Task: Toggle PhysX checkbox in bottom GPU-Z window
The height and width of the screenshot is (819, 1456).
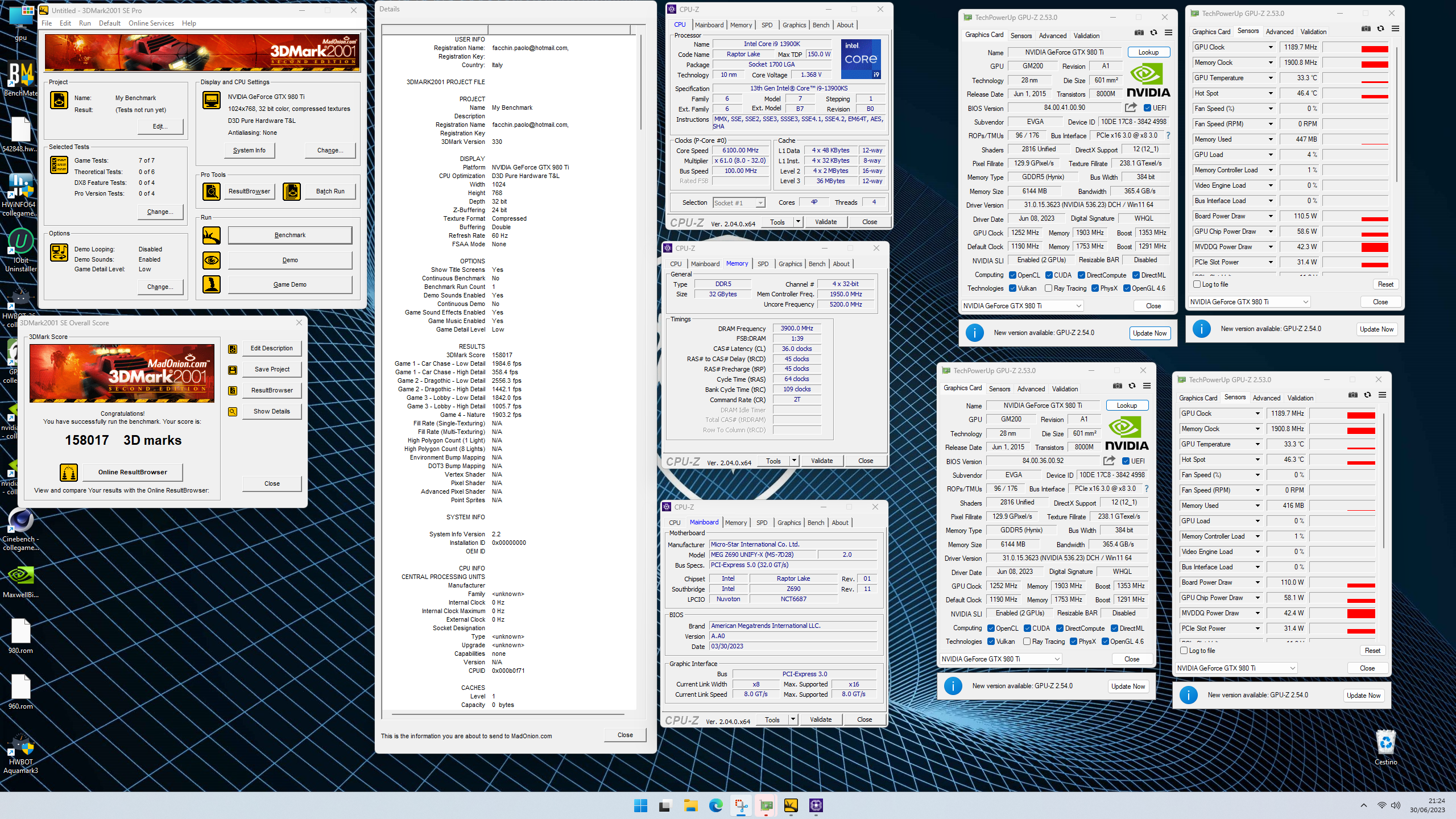Action: coord(1073,642)
